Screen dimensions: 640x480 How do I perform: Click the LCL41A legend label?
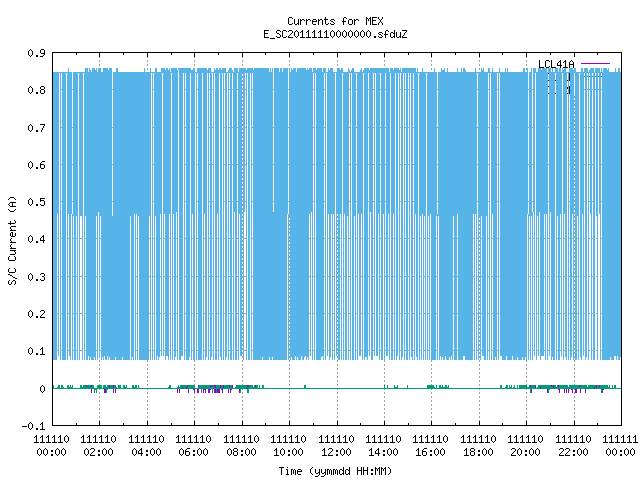[x=556, y=64]
